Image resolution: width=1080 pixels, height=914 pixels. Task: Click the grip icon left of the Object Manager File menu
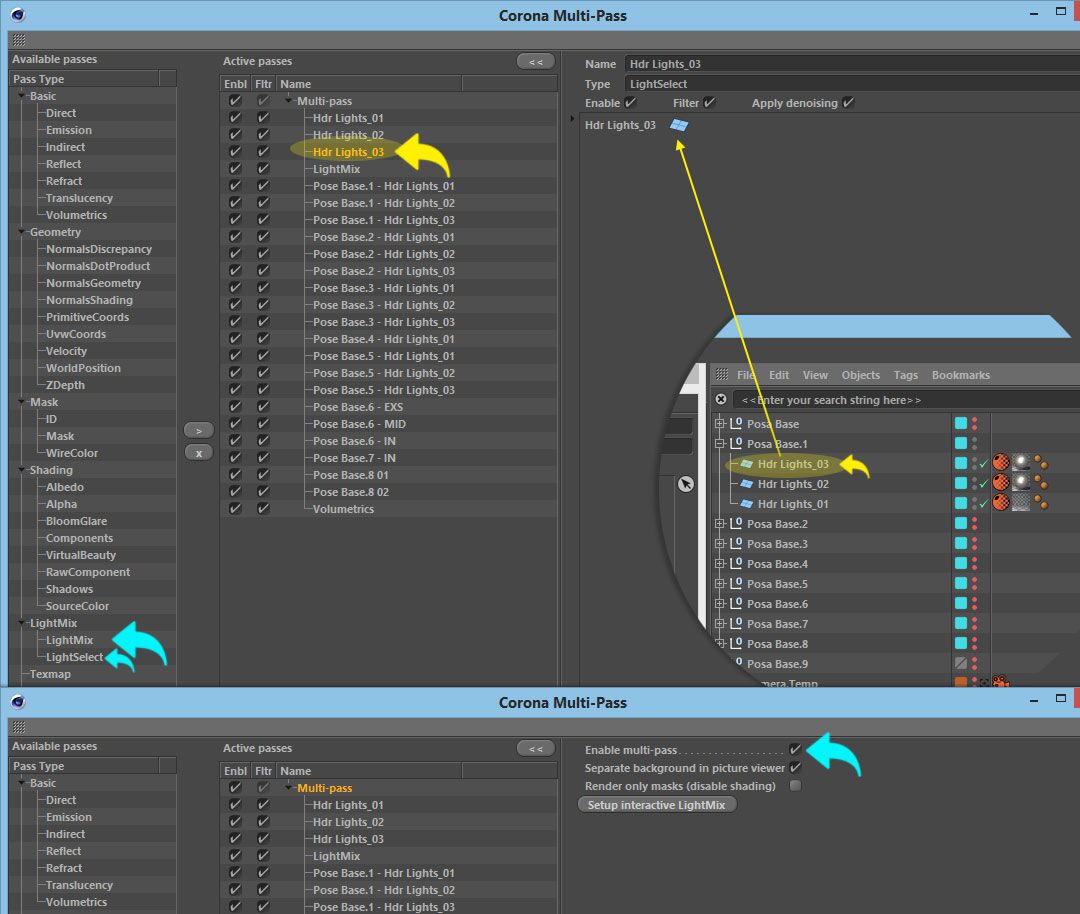(722, 374)
